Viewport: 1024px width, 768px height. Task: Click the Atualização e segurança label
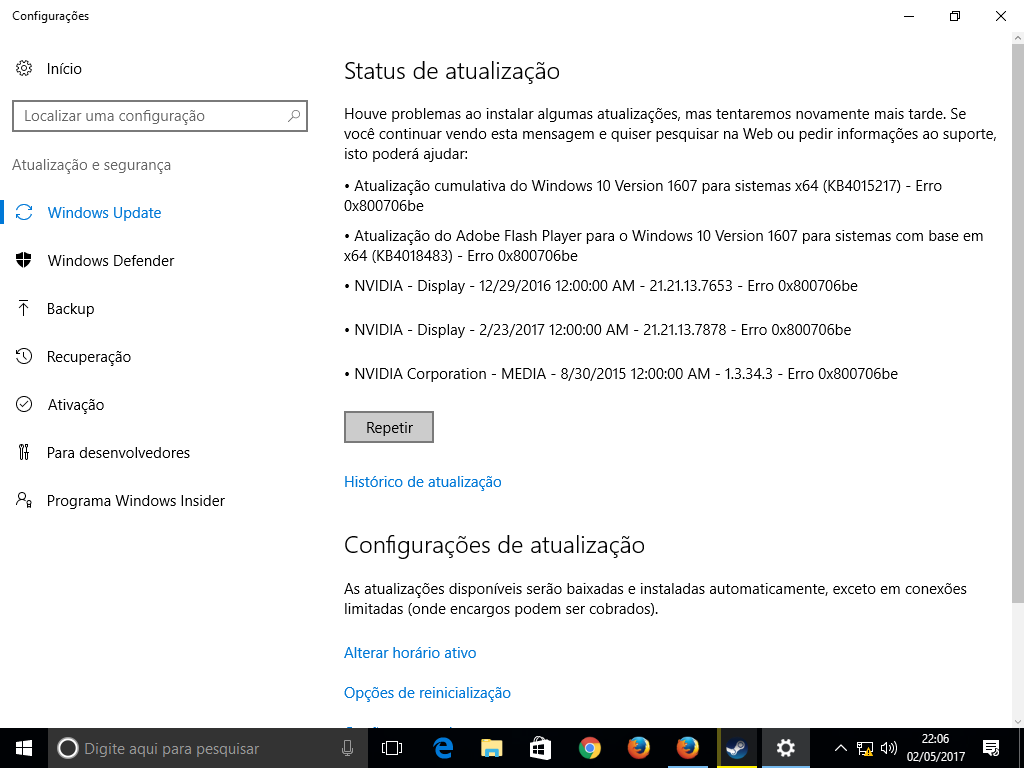coord(91,165)
